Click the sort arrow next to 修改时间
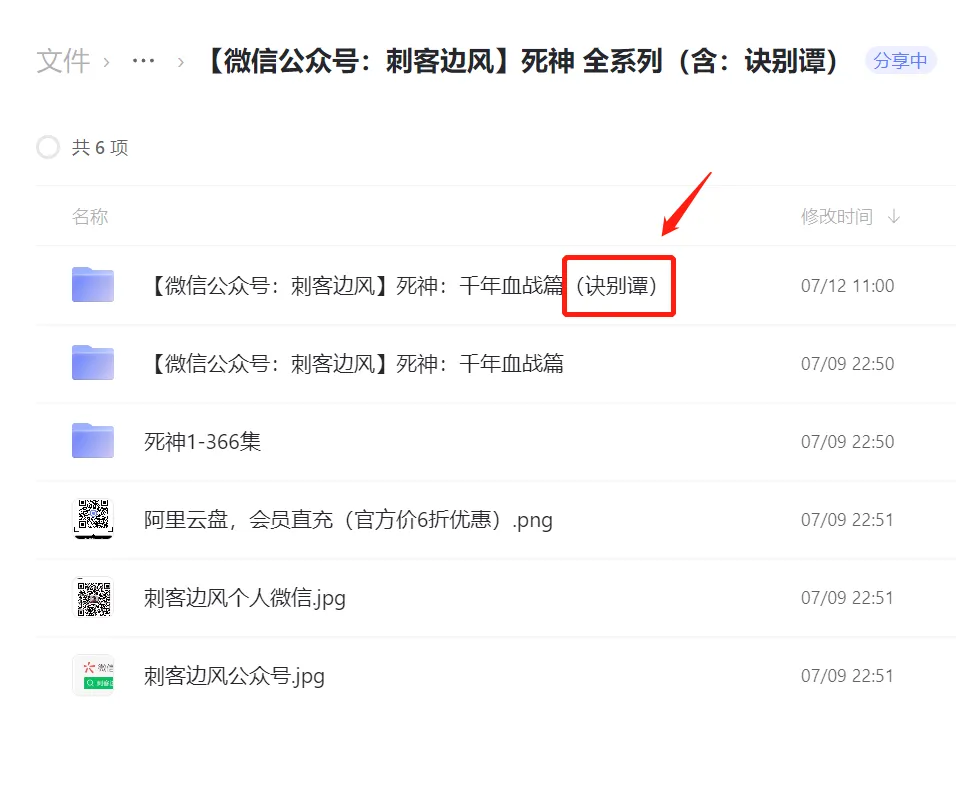The width and height of the screenshot is (956, 811). 894,216
